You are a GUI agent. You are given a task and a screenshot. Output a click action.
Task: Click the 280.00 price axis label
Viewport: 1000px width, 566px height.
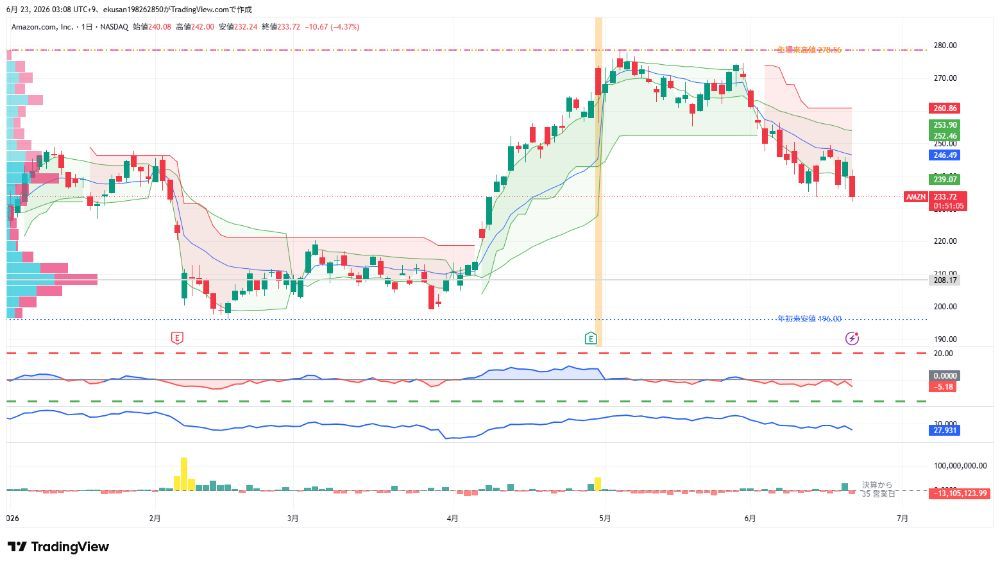(x=945, y=45)
